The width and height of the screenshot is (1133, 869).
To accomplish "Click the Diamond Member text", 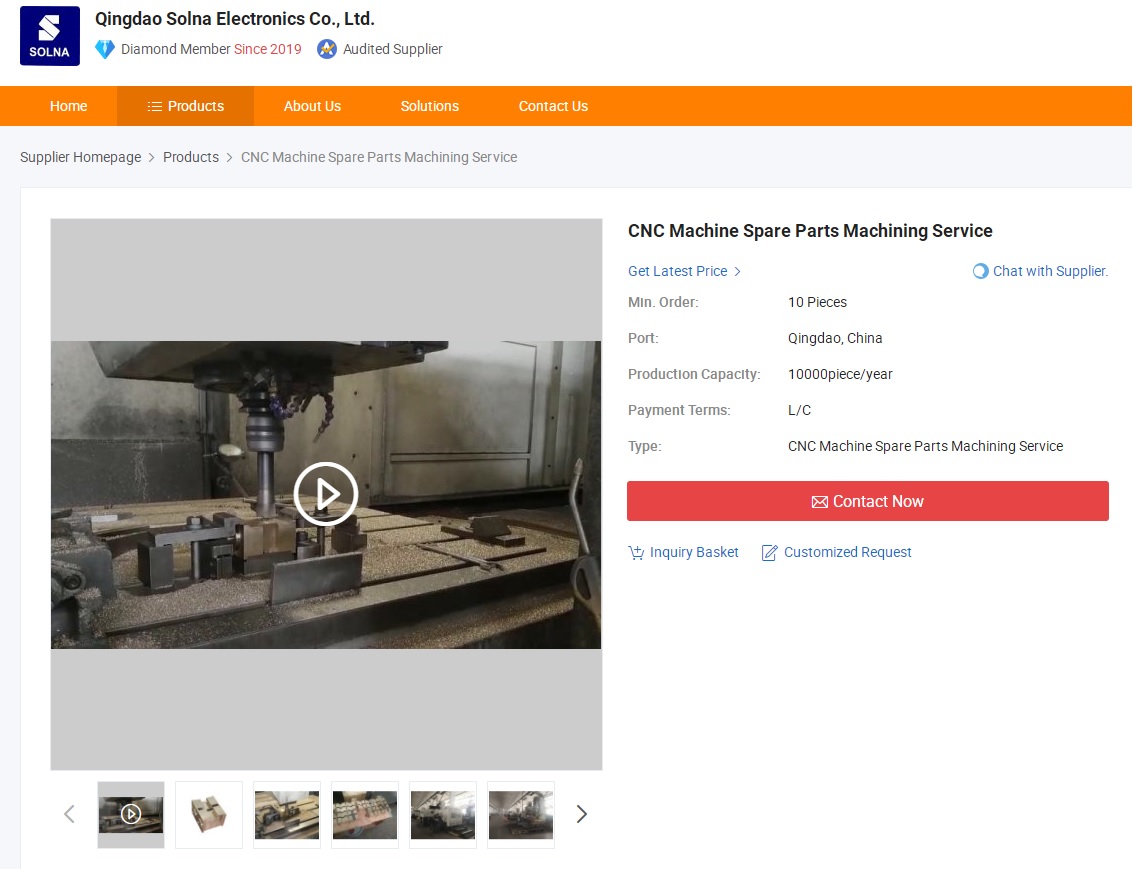I will 176,49.
